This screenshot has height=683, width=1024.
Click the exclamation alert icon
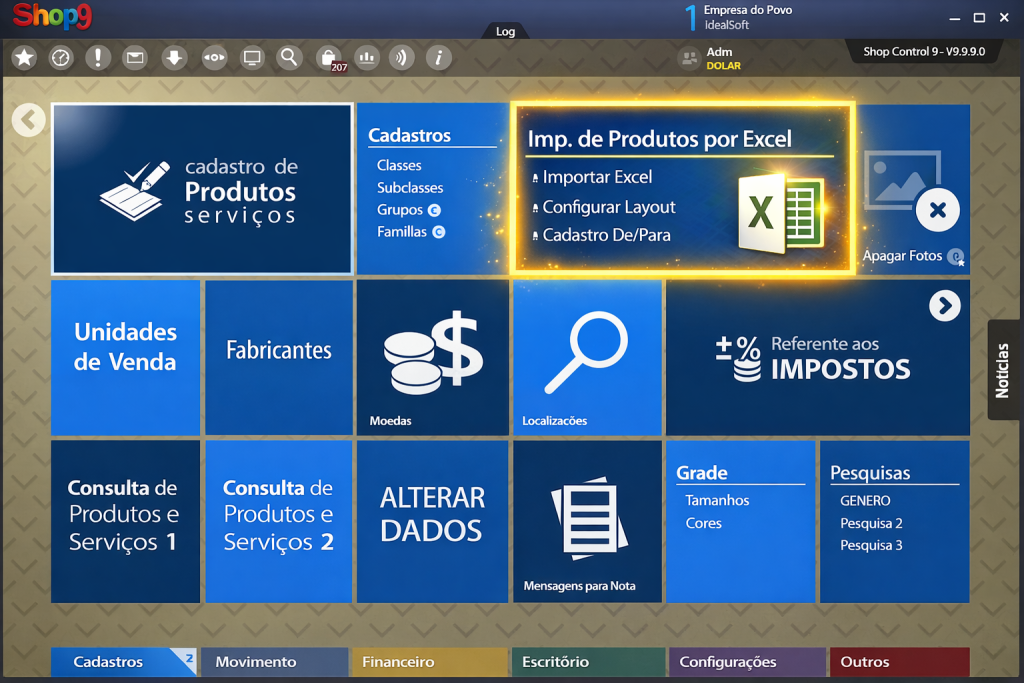(98, 58)
